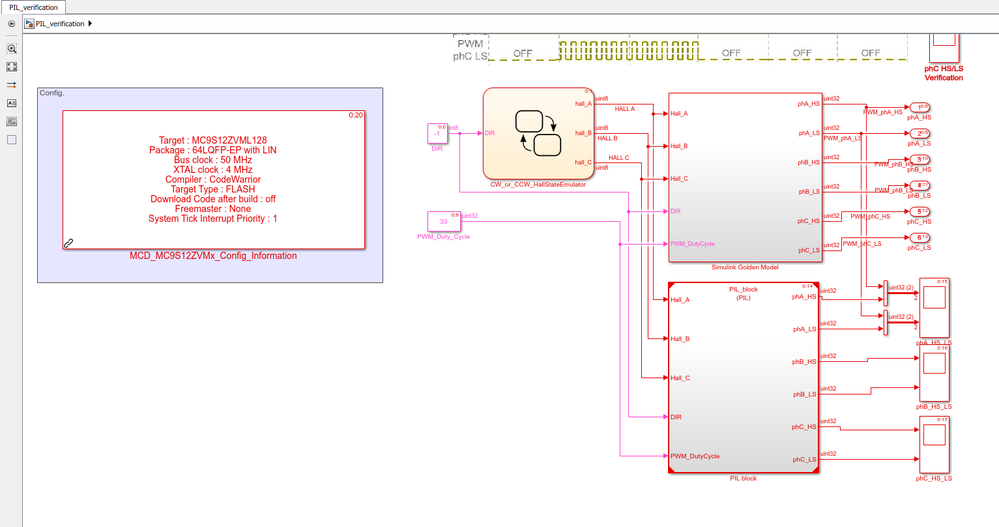This screenshot has height=527, width=999.
Task: Select outport 3 phB_HS
Action: tap(919, 159)
